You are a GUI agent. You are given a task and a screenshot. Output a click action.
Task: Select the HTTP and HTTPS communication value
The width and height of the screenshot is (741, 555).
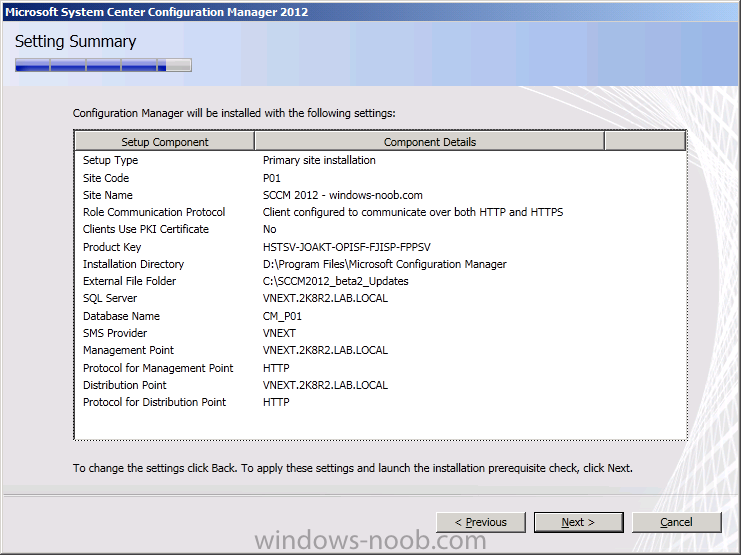tap(413, 212)
